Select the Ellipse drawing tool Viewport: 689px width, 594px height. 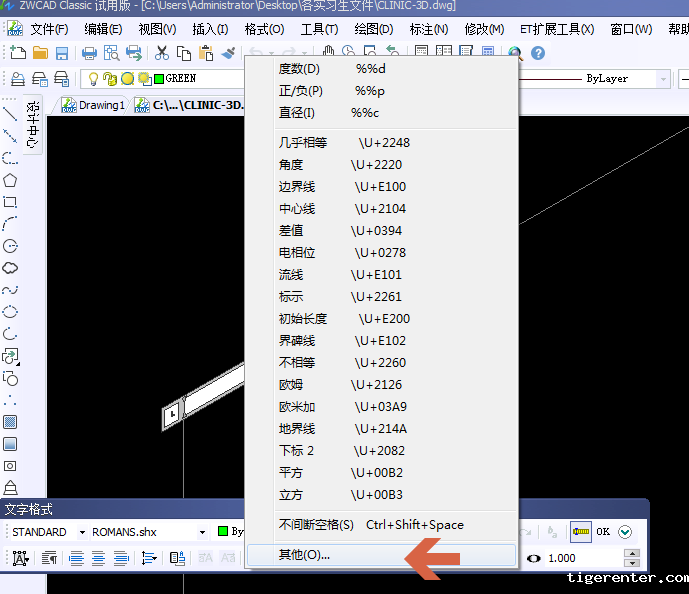pos(10,312)
